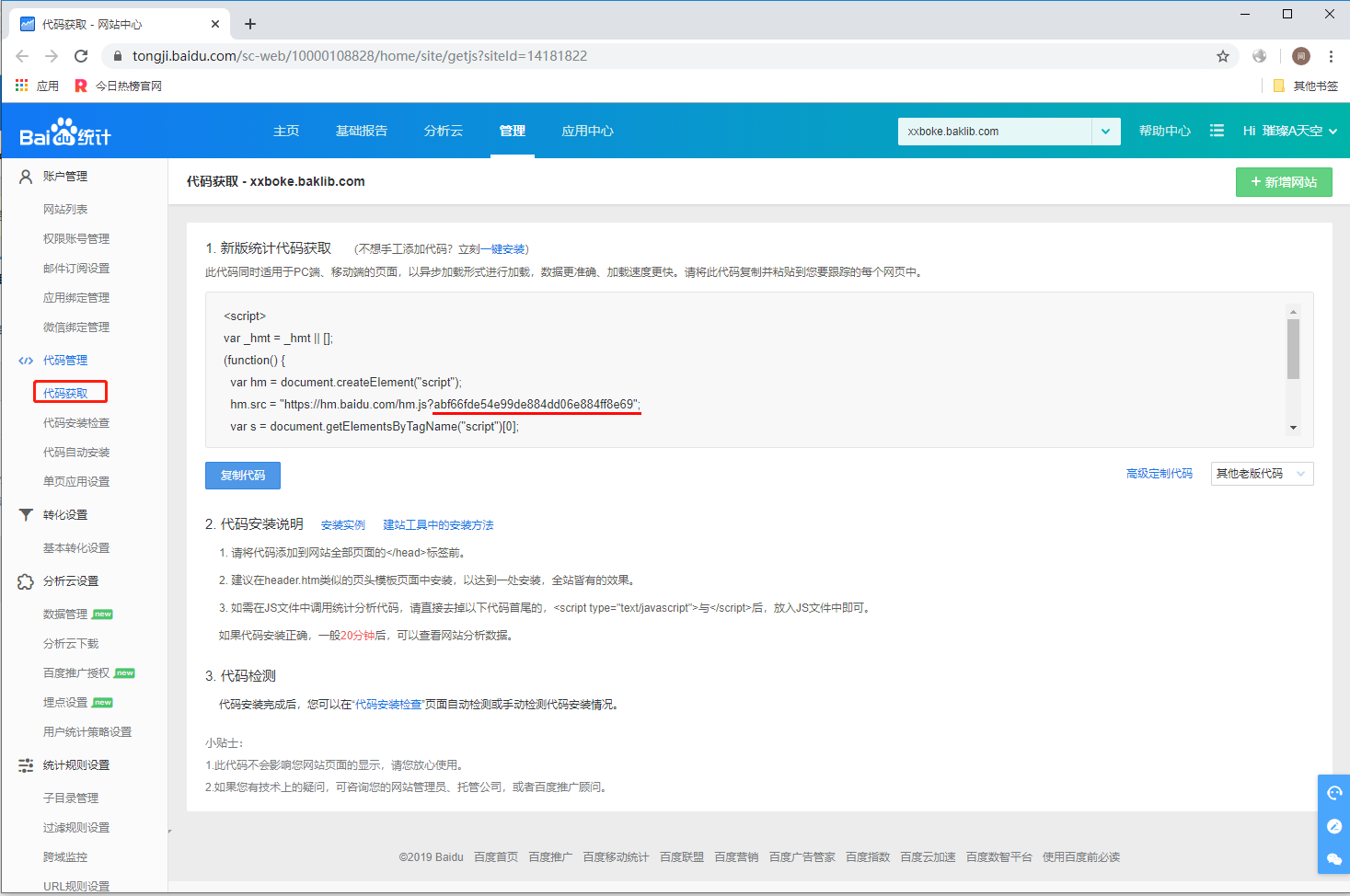Image resolution: width=1350 pixels, height=896 pixels.
Task: Click the 复制代码 button
Action: [x=243, y=476]
